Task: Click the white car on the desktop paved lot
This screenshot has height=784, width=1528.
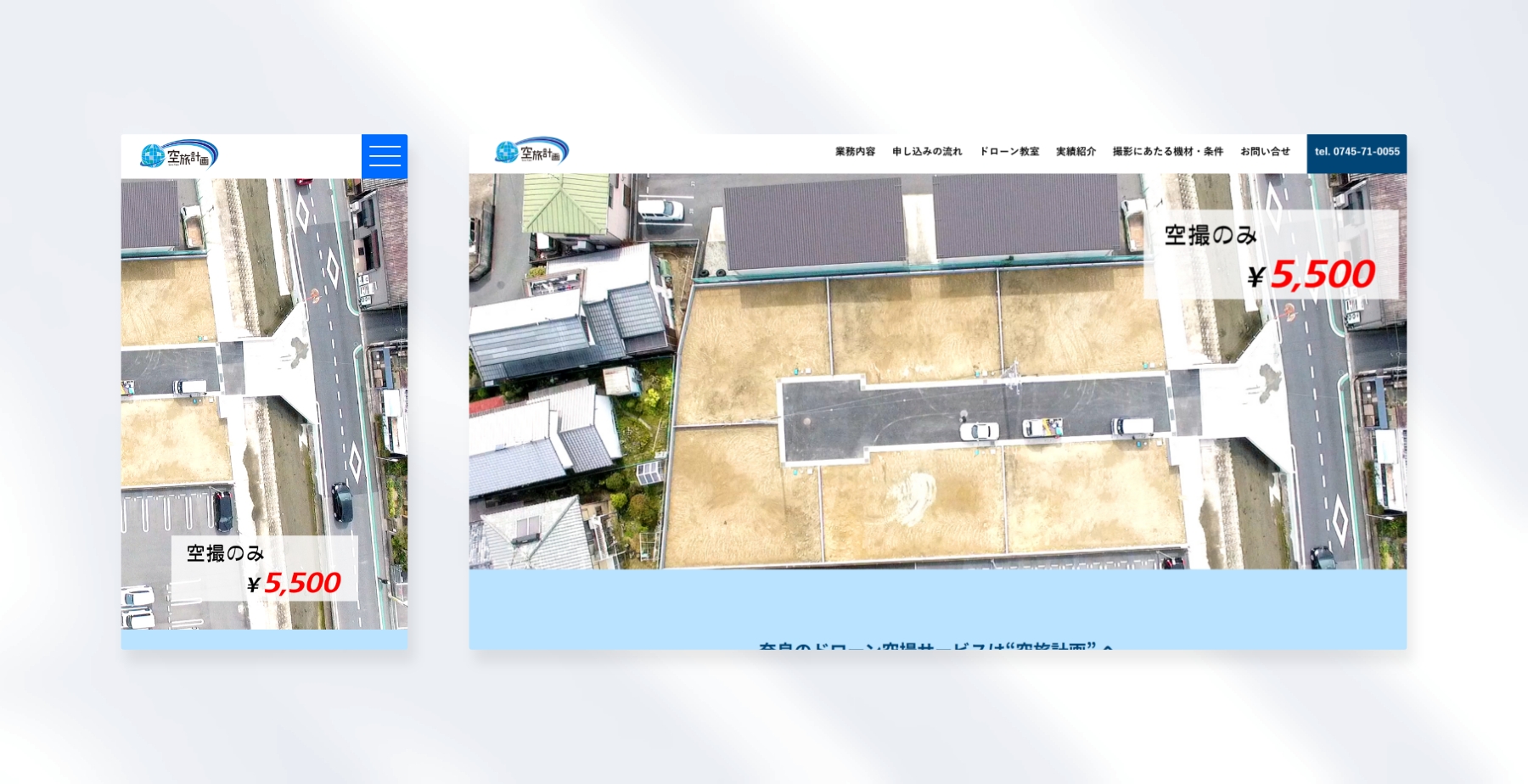Action: [x=979, y=431]
